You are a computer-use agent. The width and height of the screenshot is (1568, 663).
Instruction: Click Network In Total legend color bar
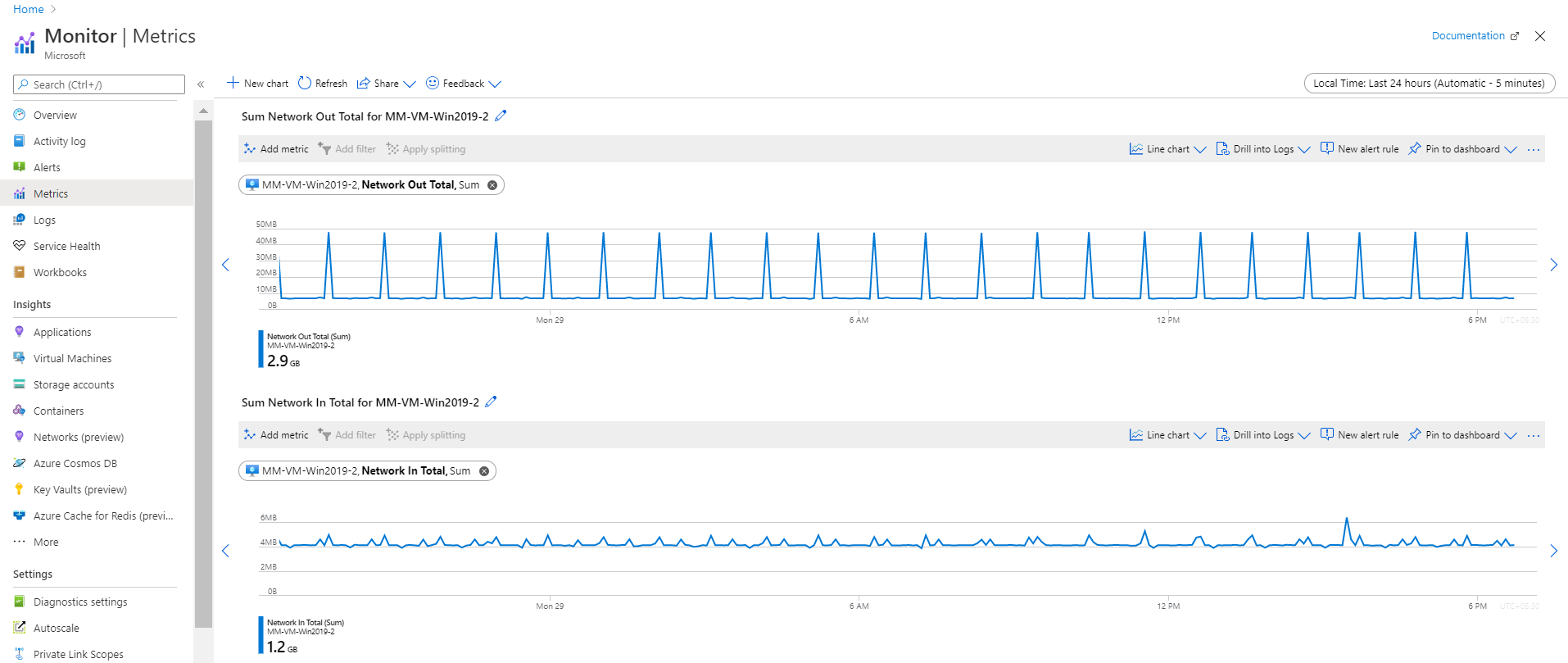(x=261, y=635)
